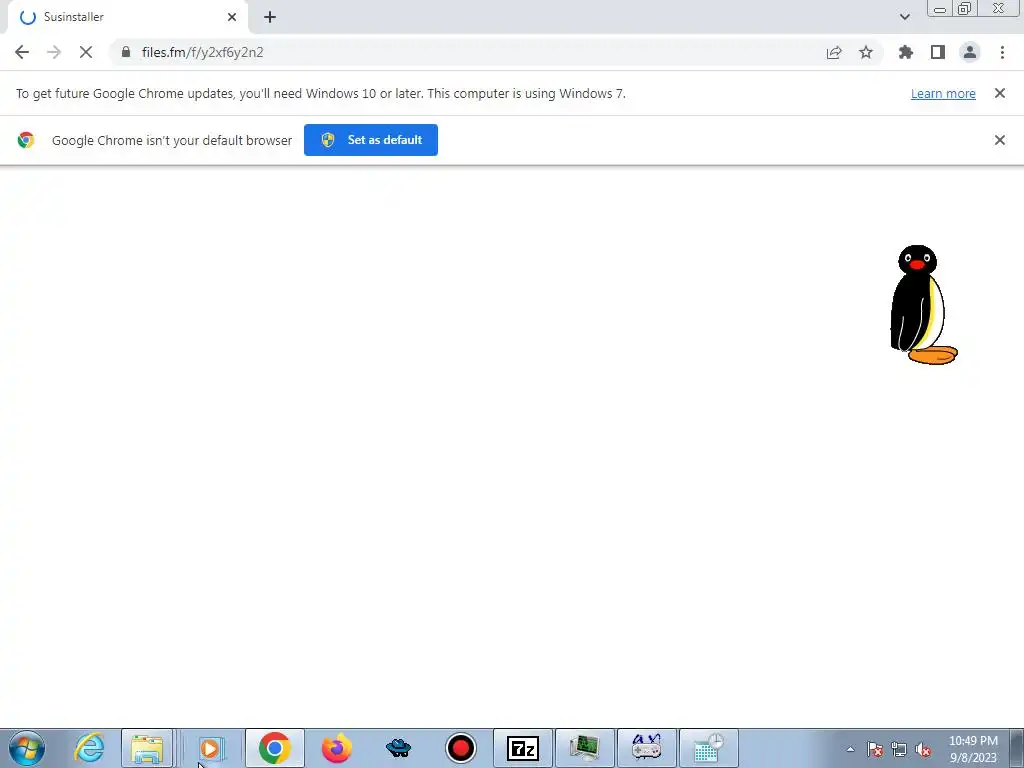The height and width of the screenshot is (768, 1024).
Task: Open the green monitor taskbar app
Action: coord(584,748)
